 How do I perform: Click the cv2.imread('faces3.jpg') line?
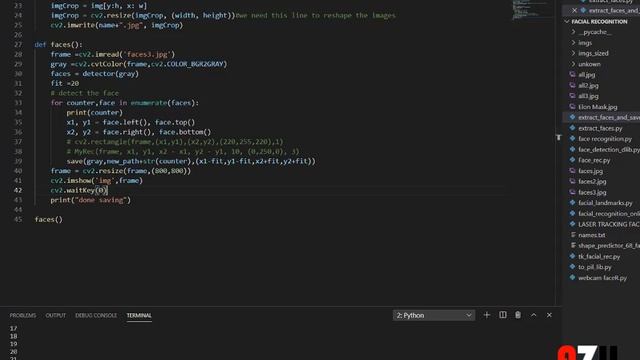point(113,54)
